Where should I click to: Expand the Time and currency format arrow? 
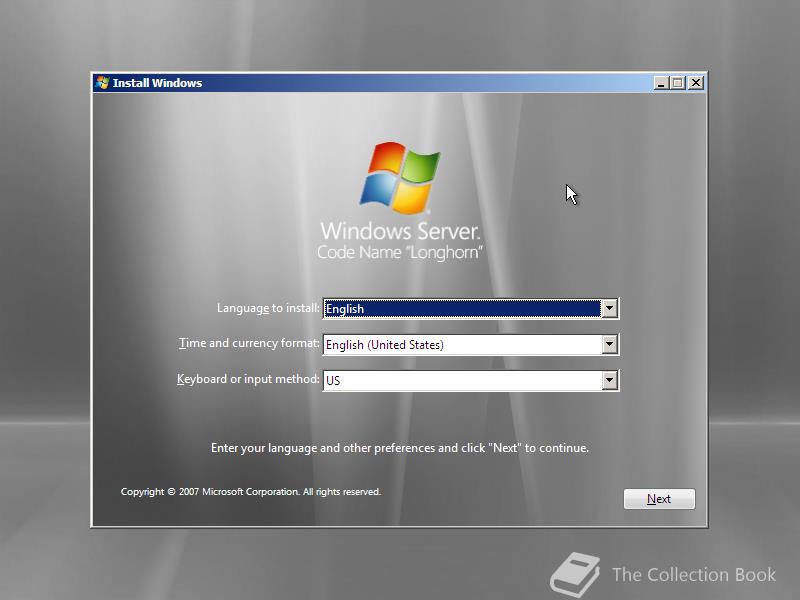pyautogui.click(x=609, y=344)
